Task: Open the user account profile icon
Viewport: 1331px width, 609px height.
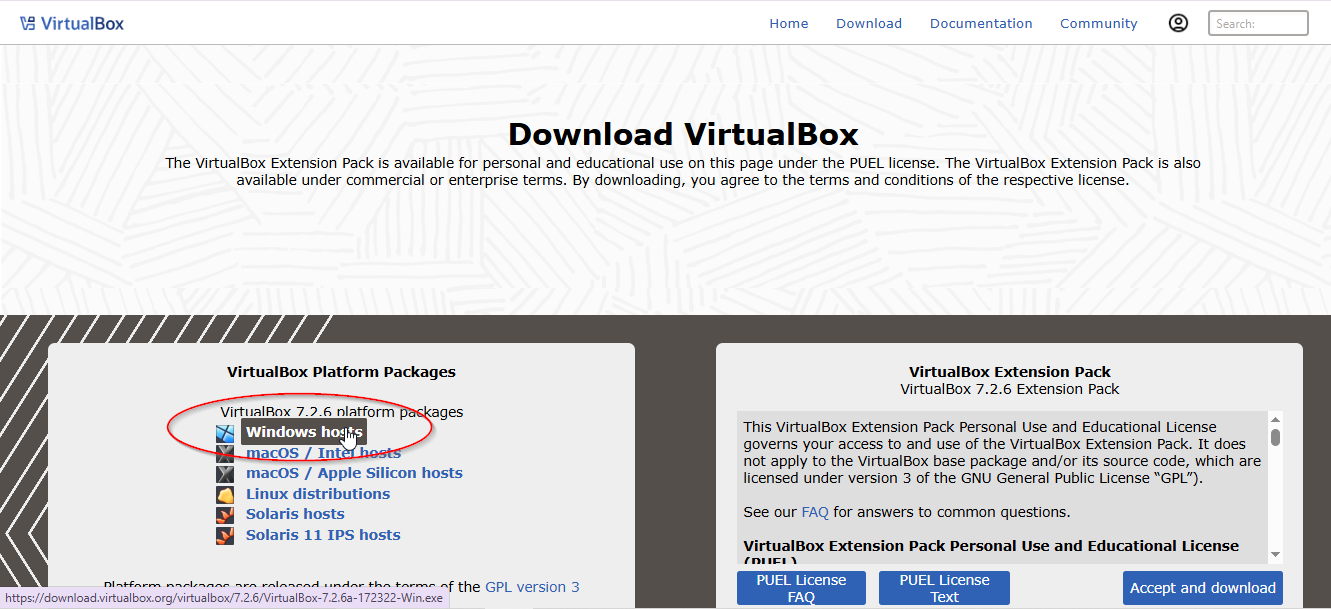Action: (1178, 23)
